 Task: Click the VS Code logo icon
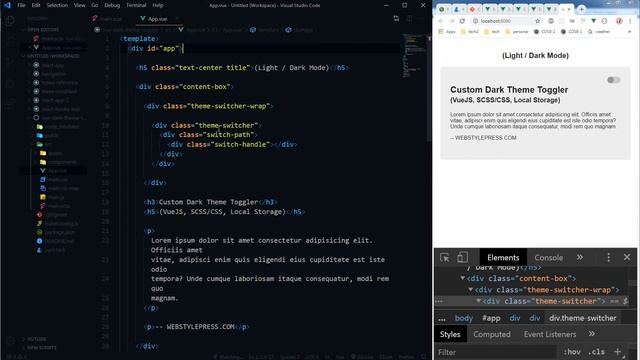tap(7, 5)
